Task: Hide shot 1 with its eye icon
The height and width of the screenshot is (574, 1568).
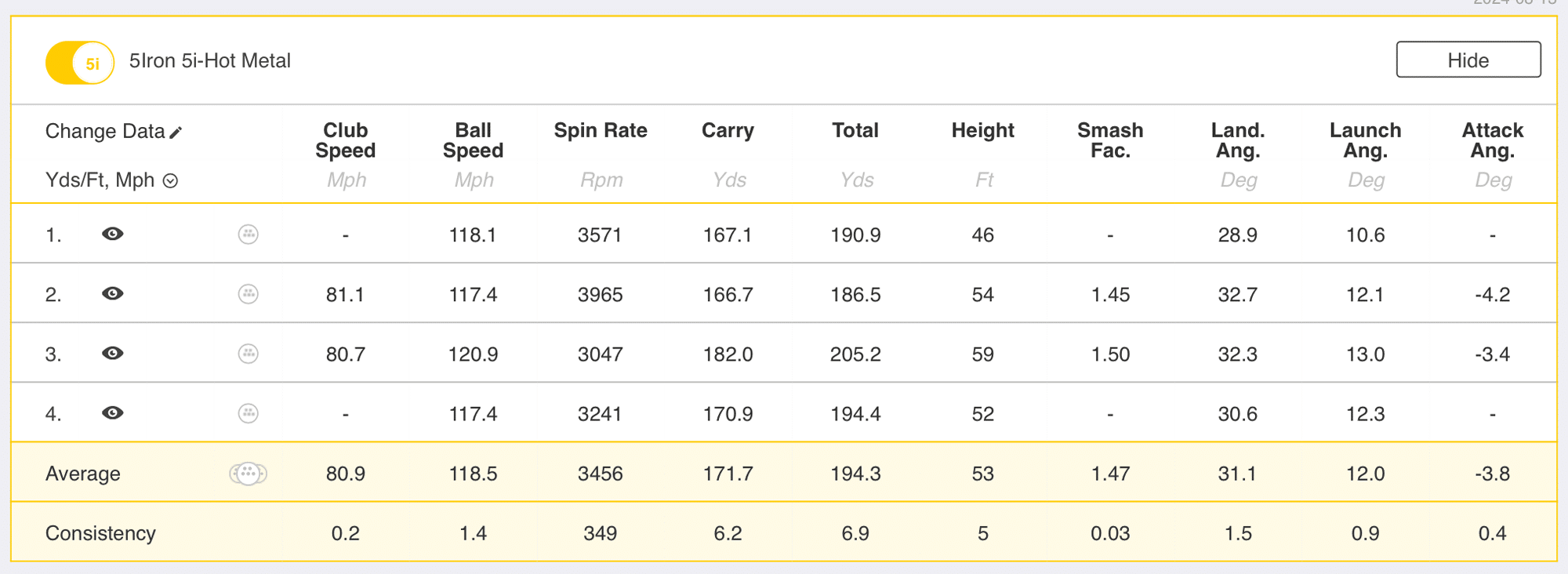Action: pyautogui.click(x=113, y=234)
